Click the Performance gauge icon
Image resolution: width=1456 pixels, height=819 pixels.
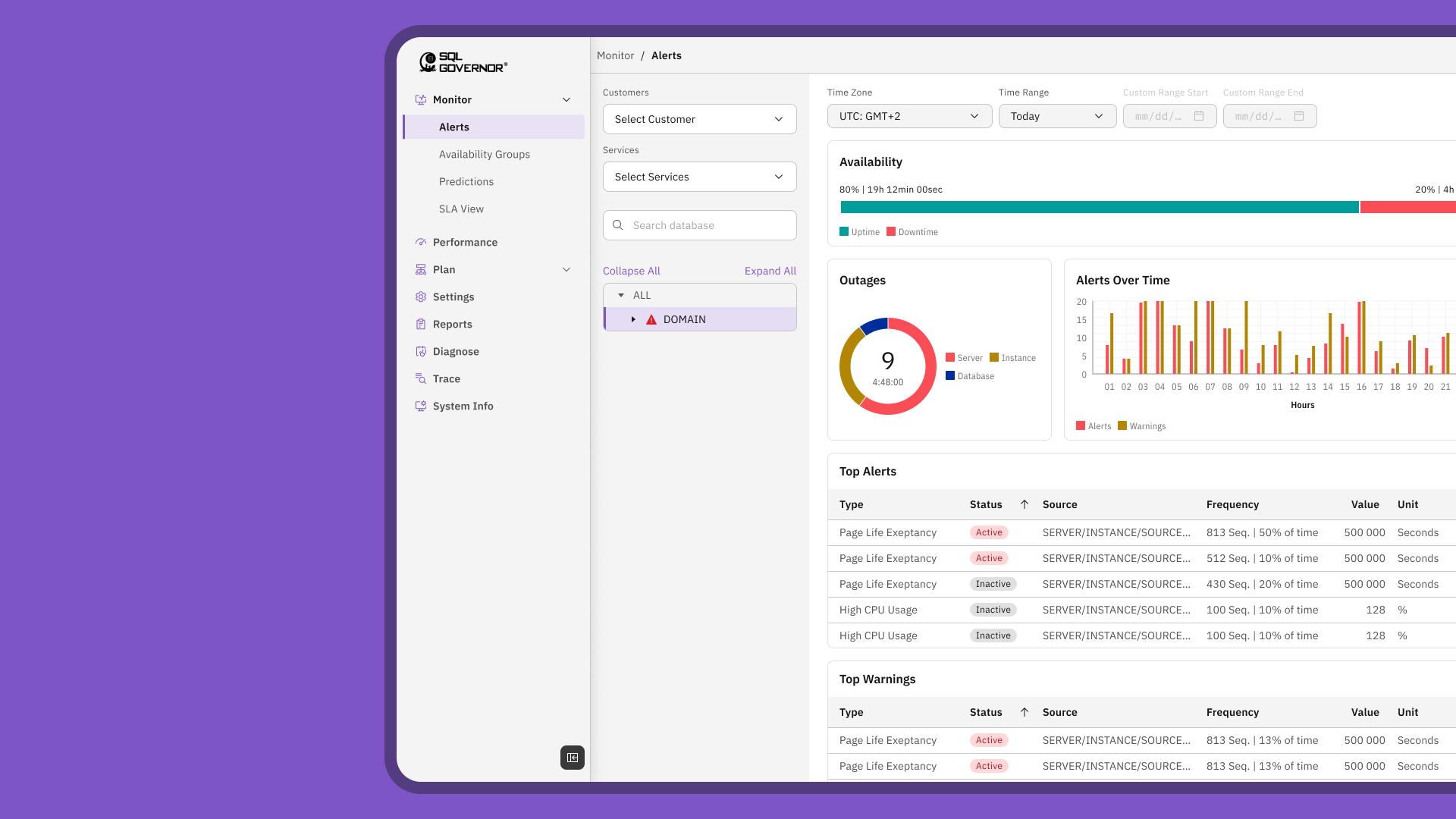tap(421, 242)
